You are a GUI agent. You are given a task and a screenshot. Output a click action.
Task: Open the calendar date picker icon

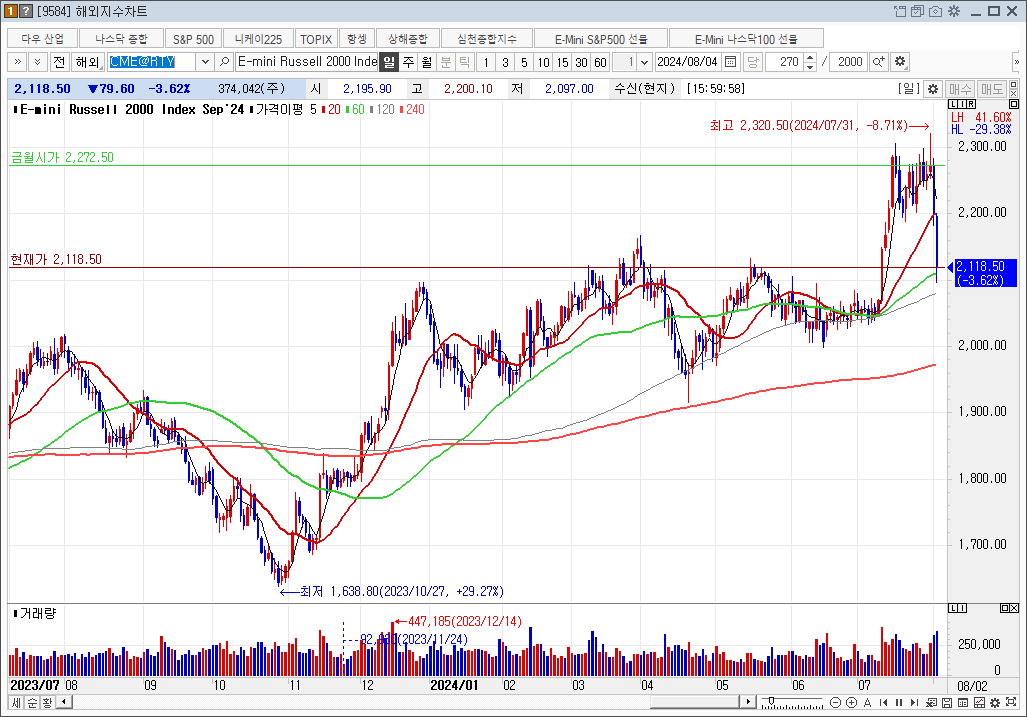click(x=730, y=61)
